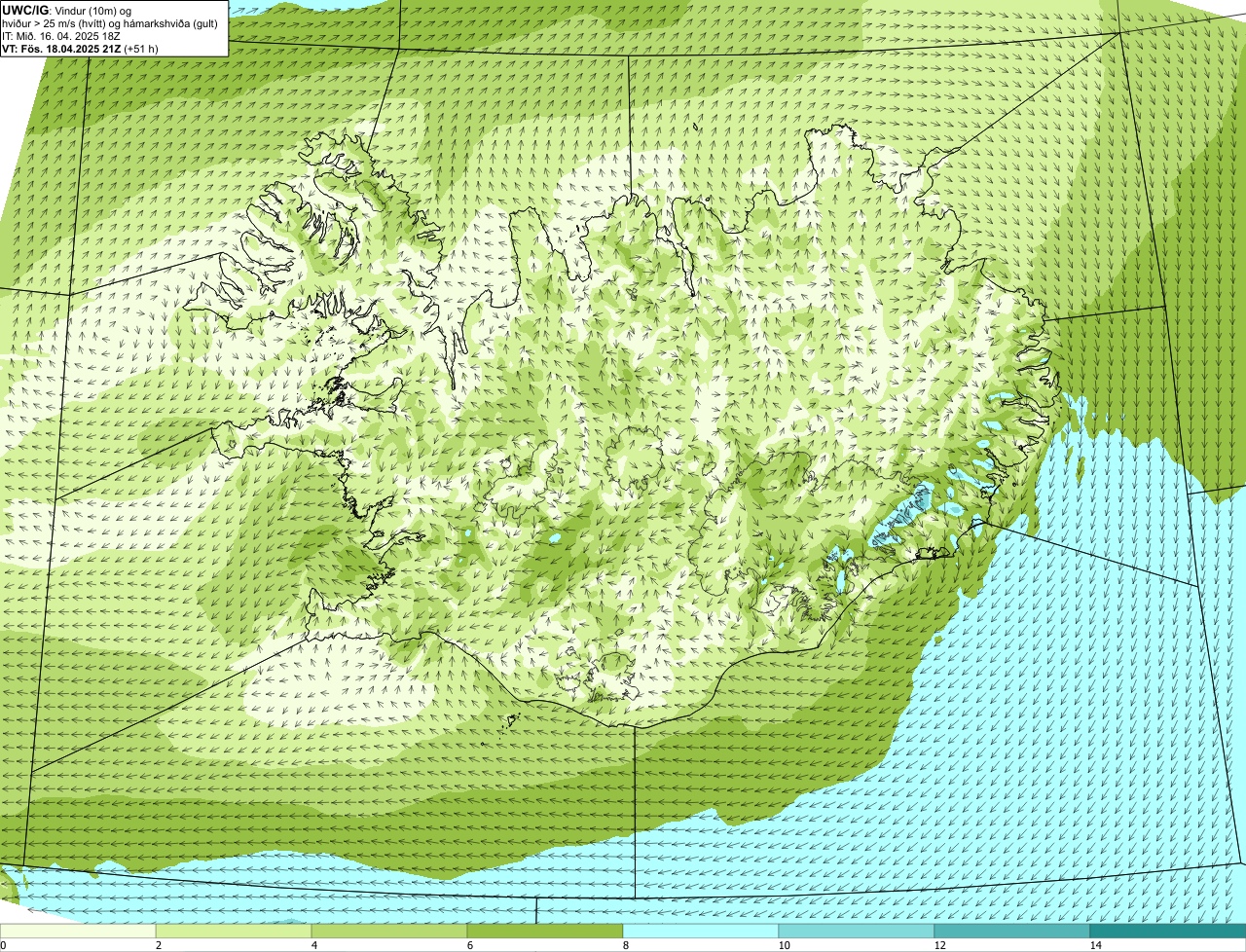Click the "VT: Fös. 18.04.2025 21Z (+51 h)" line
The image size is (1246, 952).
click(x=81, y=49)
